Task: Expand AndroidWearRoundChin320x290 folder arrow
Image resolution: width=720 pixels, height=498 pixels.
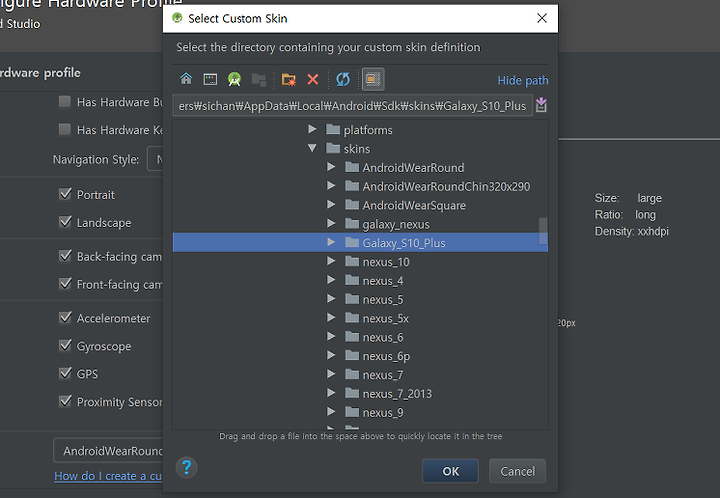Action: point(331,186)
